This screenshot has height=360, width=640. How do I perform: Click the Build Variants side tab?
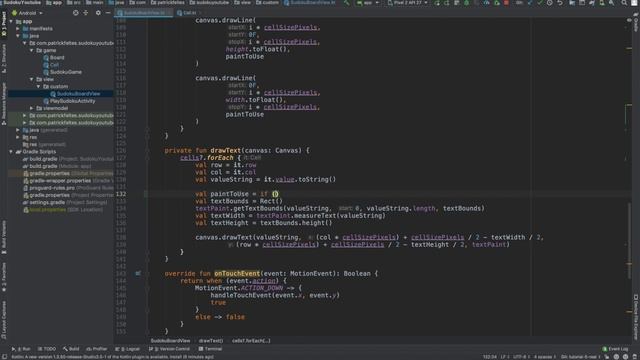click(x=4, y=237)
